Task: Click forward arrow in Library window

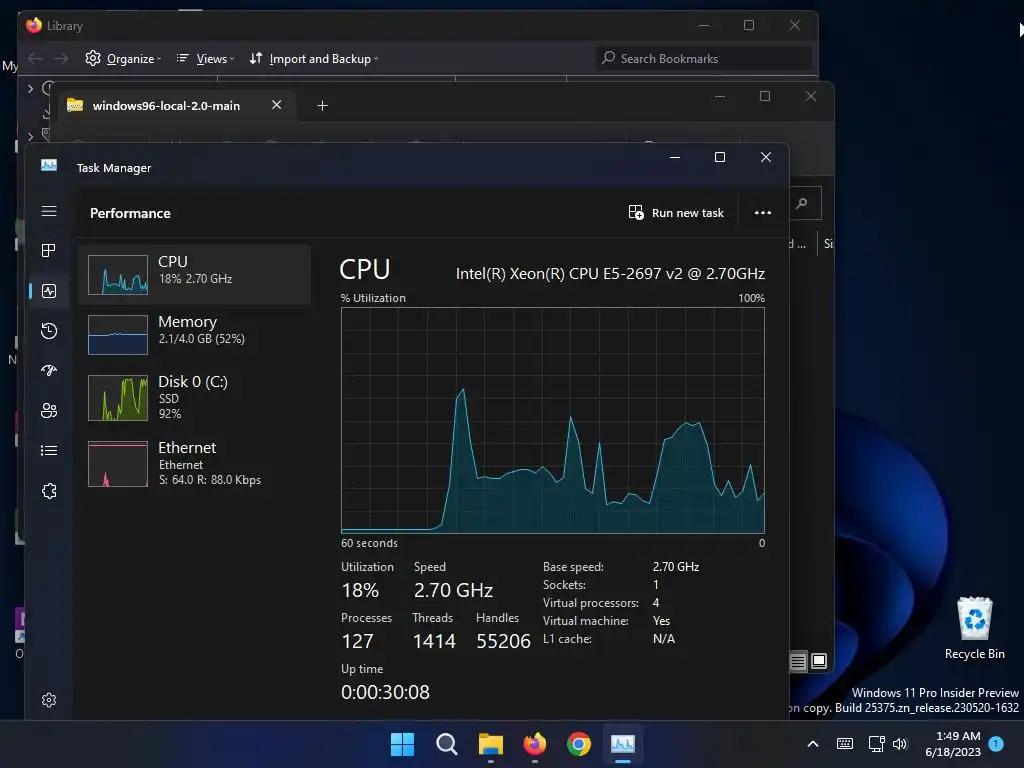Action: pos(61,59)
